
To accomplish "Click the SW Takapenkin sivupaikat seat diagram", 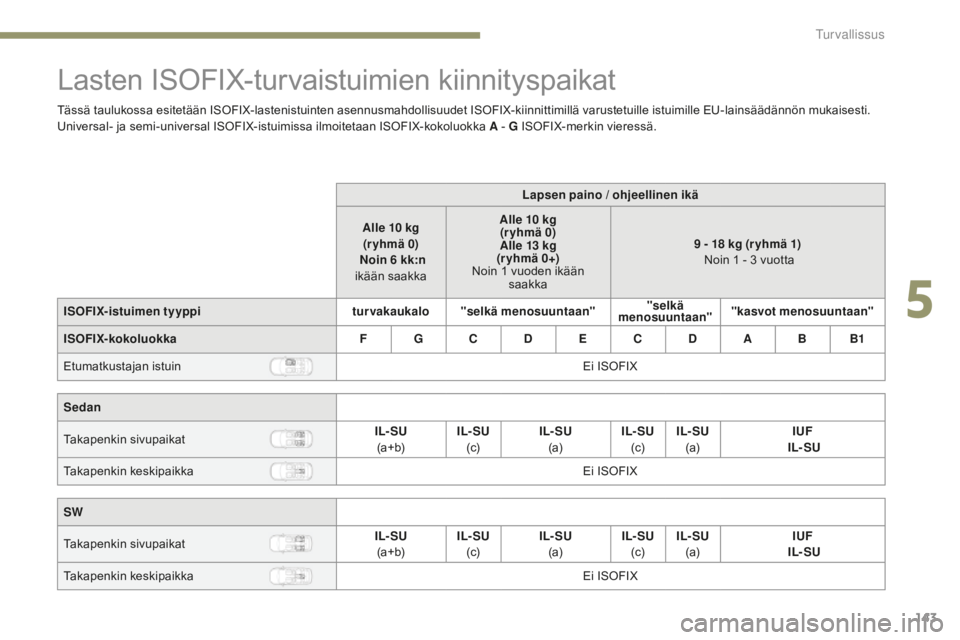I will click(291, 543).
